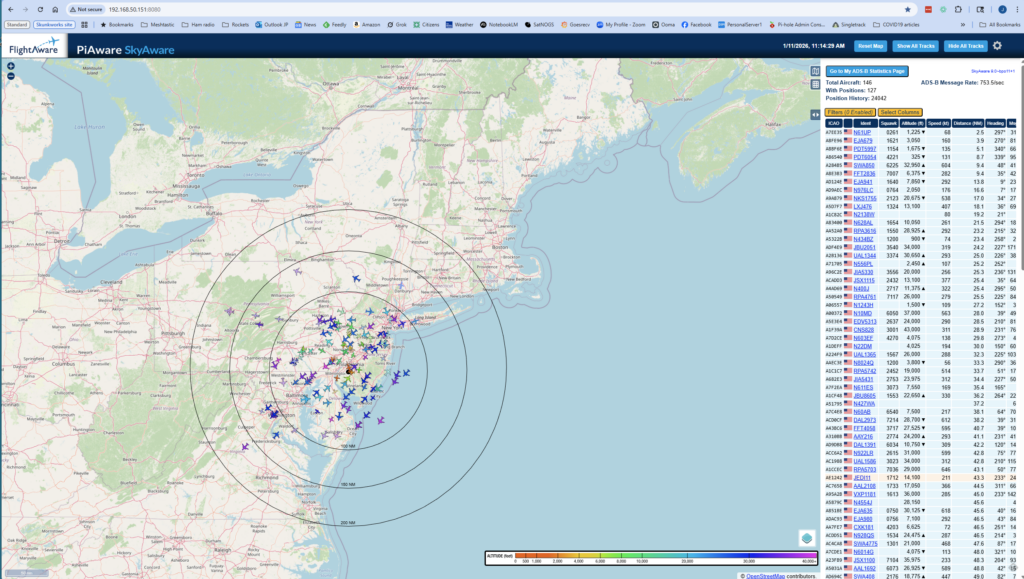Click the map view icon beside statistics button
This screenshot has width=1024, height=579.
[815, 71]
